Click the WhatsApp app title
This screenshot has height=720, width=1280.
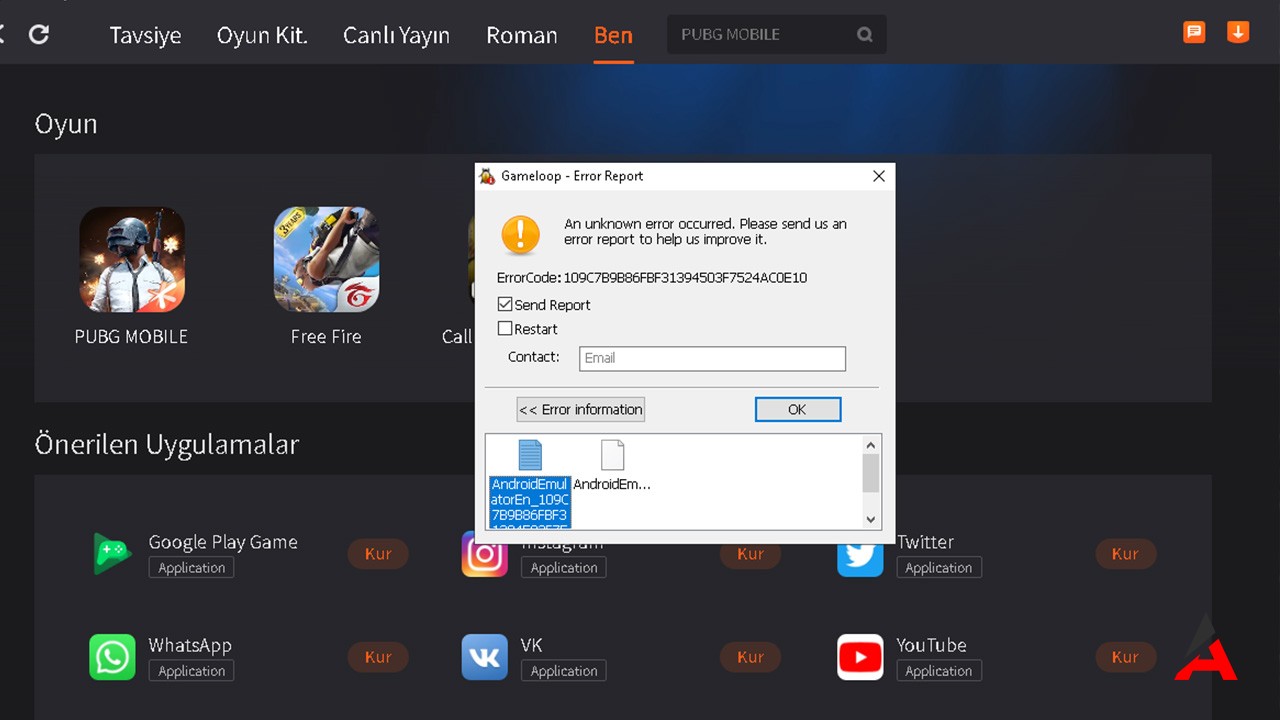tap(190, 645)
